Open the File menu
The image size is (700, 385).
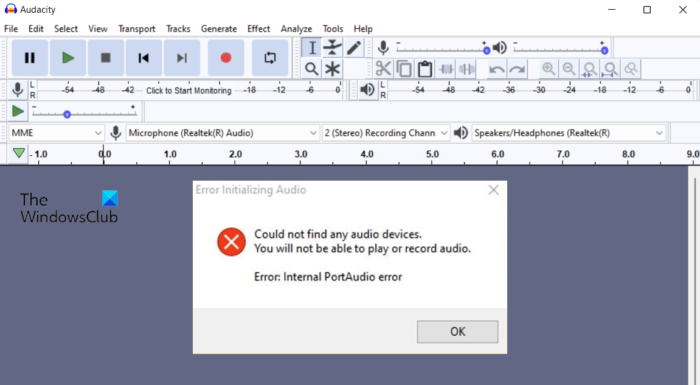[x=11, y=29]
